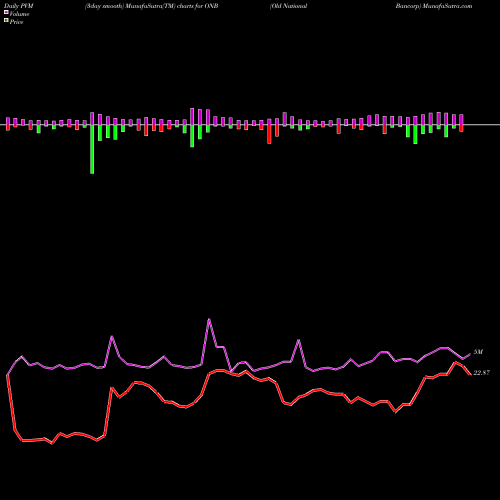Click the tallest green bar in the histogram
The image size is (500, 500).
(92, 149)
